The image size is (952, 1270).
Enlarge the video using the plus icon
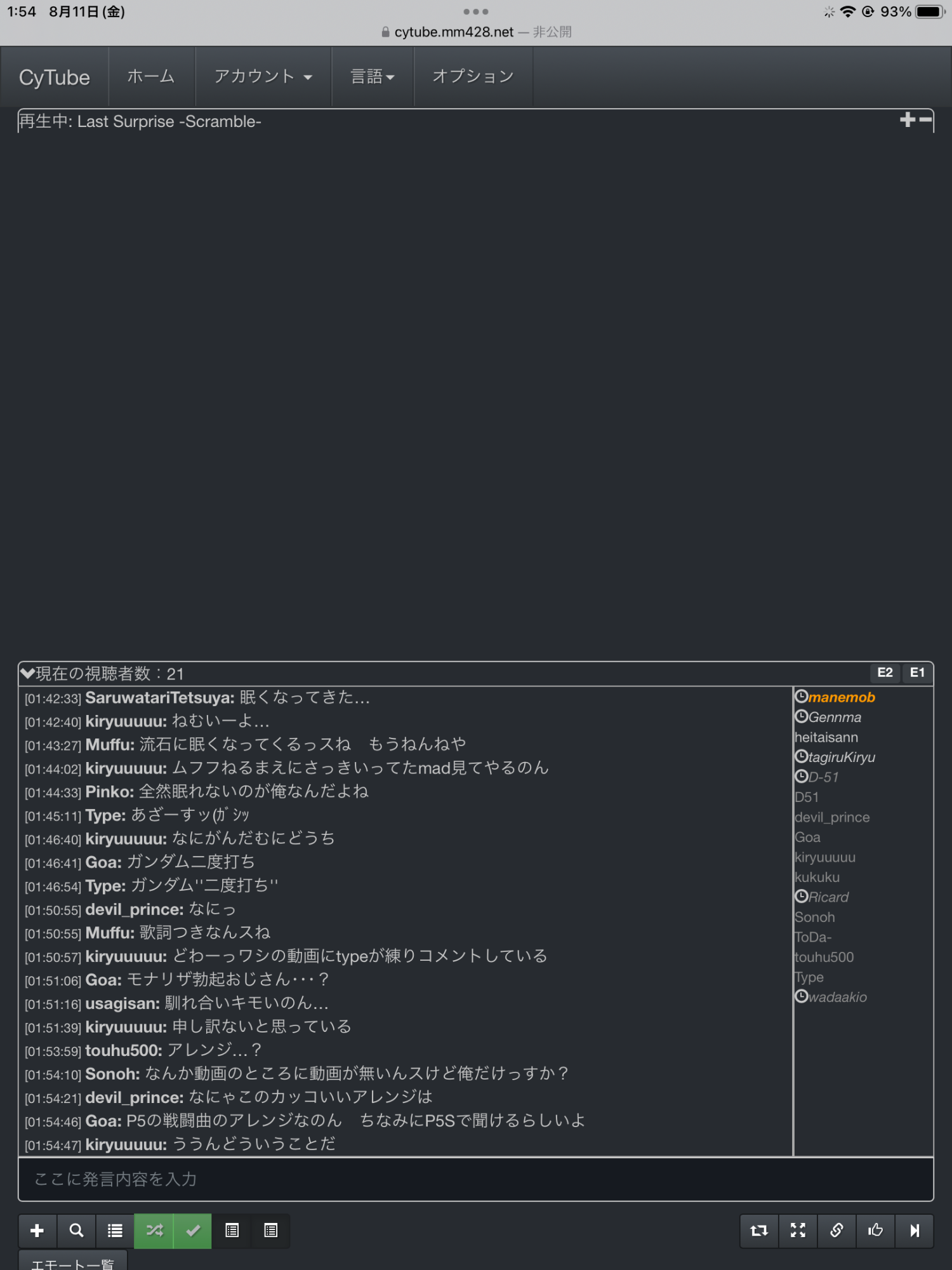point(907,119)
